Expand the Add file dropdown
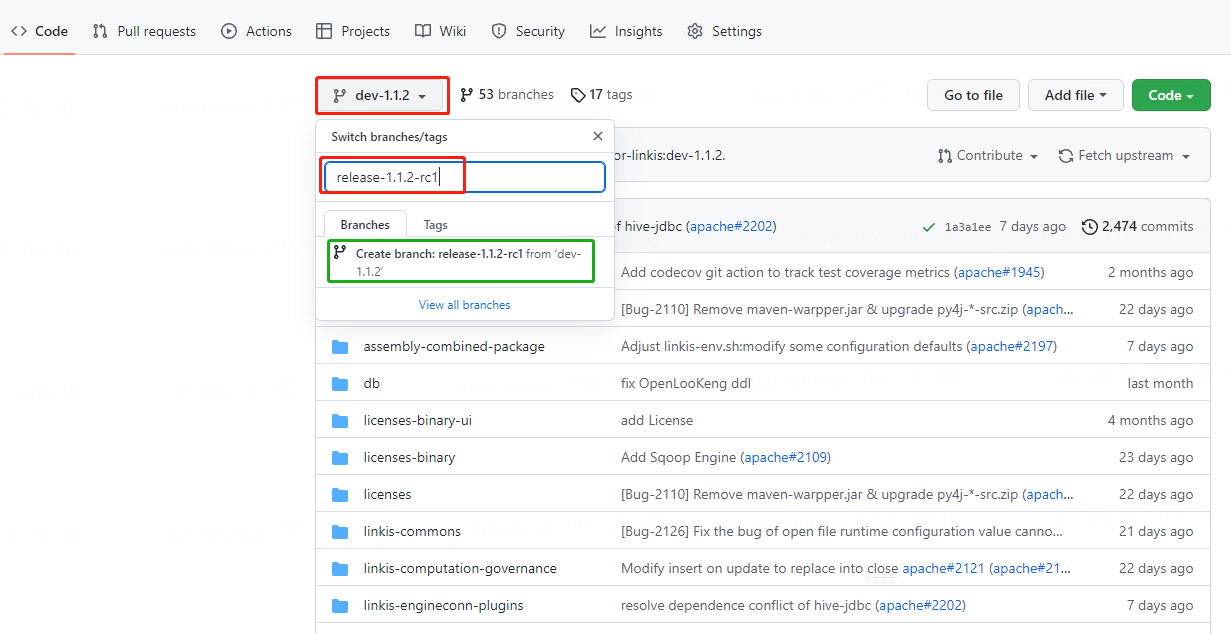 (x=1075, y=95)
